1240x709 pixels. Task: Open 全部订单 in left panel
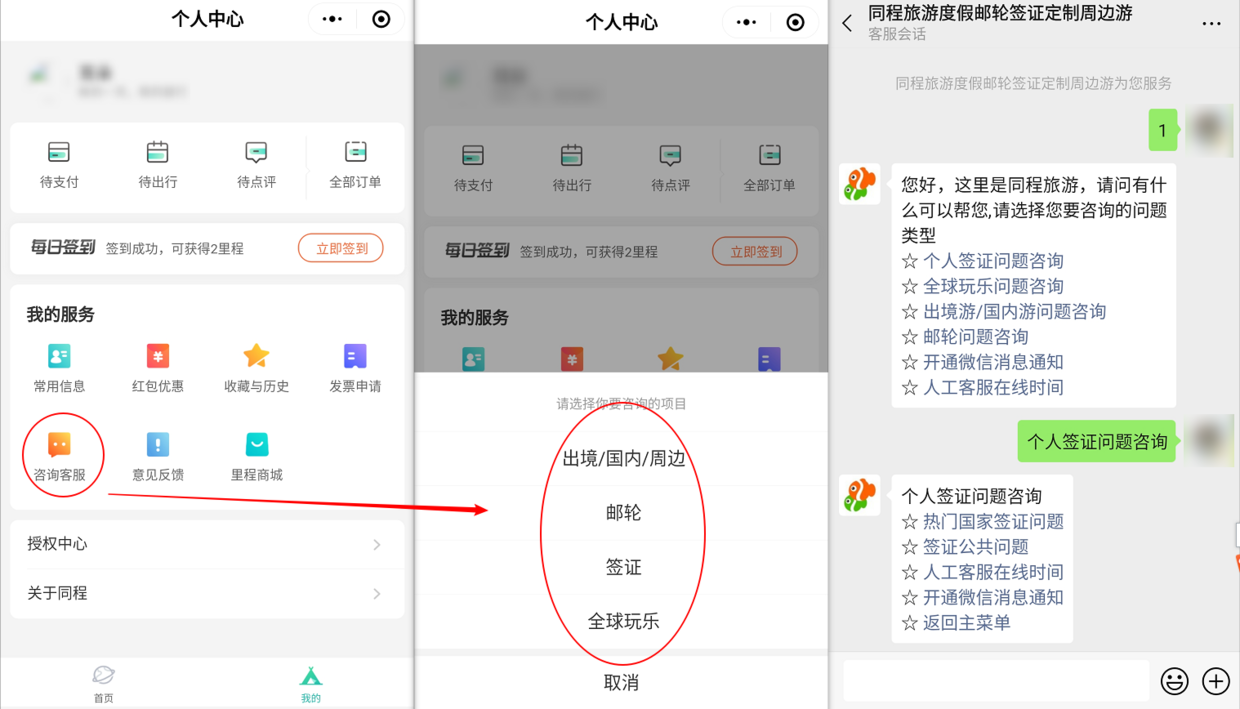coord(355,165)
